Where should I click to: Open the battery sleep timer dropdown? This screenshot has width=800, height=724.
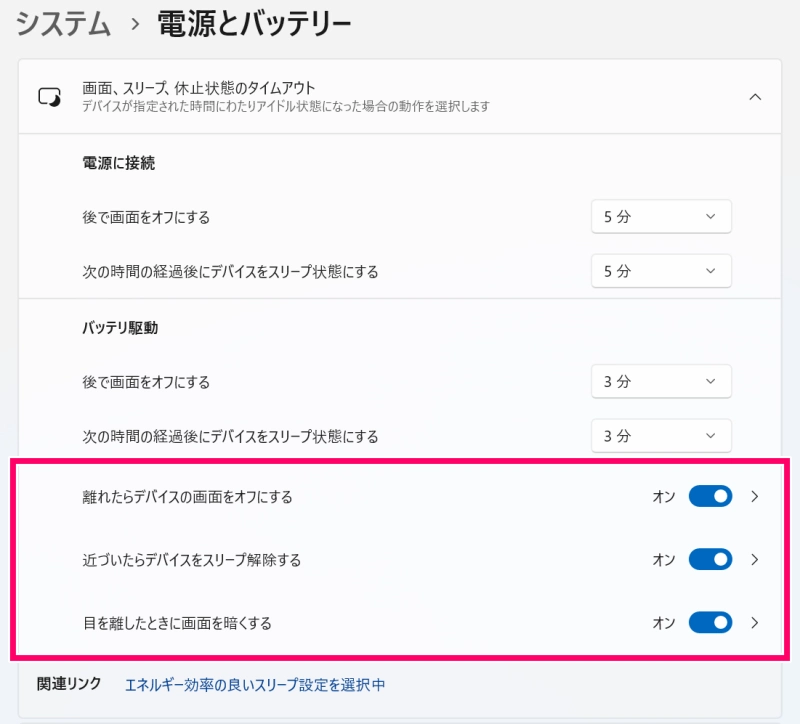tap(661, 436)
